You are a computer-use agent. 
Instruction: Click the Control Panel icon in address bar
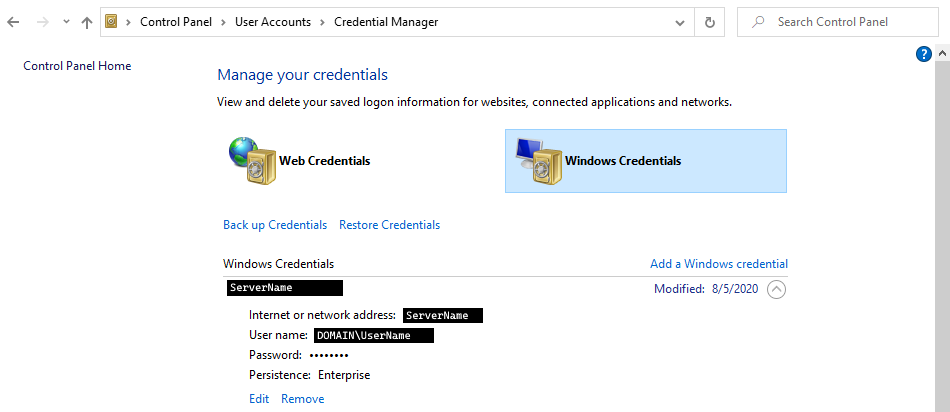click(111, 22)
